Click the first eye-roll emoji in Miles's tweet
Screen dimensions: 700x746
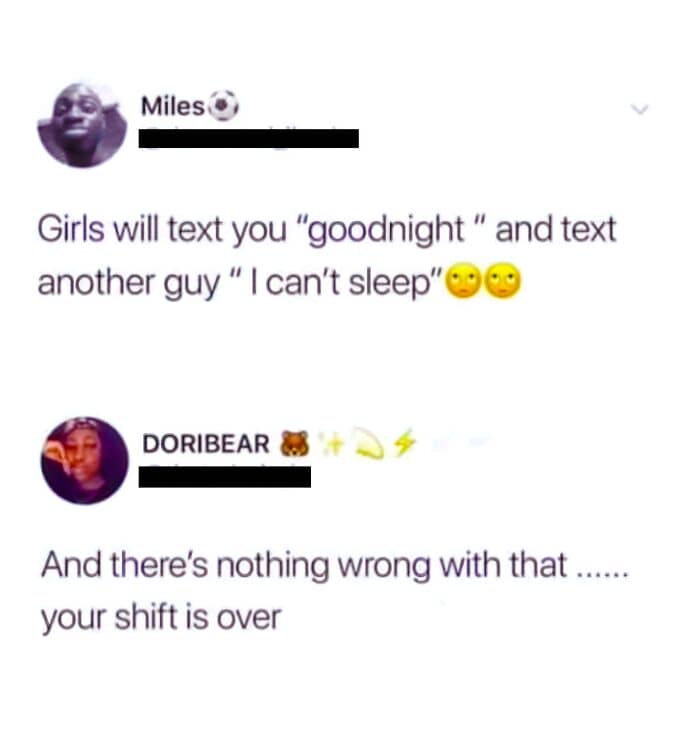(464, 281)
